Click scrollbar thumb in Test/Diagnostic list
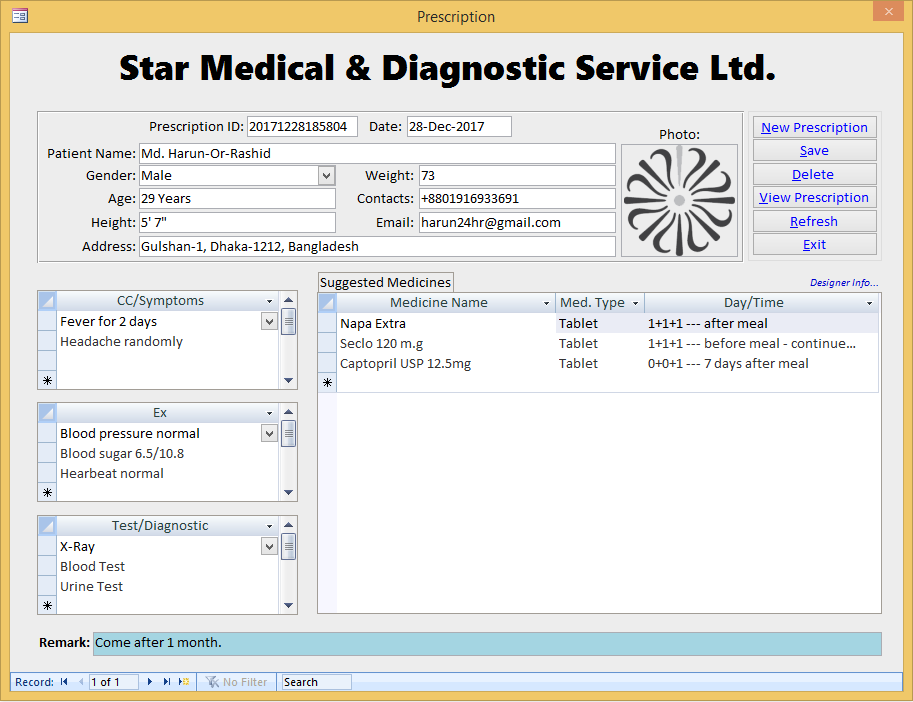 pos(288,547)
